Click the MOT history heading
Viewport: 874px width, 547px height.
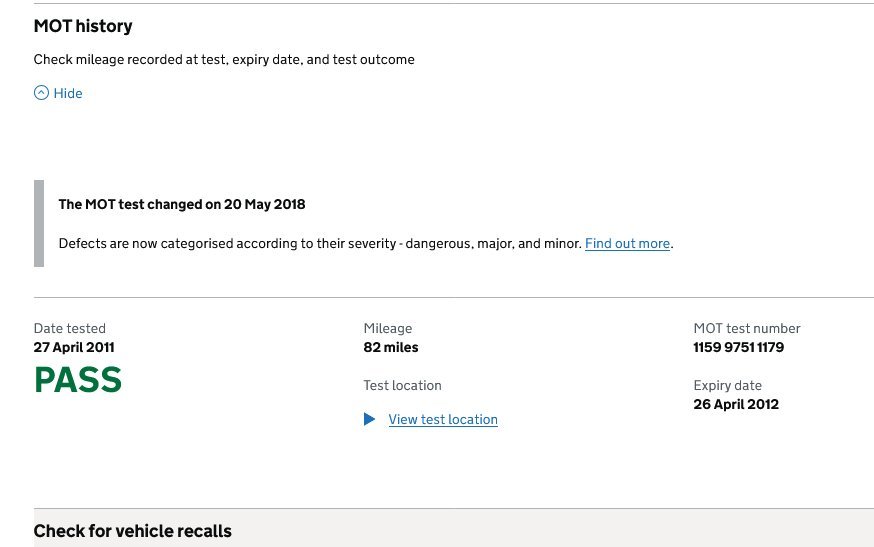pos(83,26)
